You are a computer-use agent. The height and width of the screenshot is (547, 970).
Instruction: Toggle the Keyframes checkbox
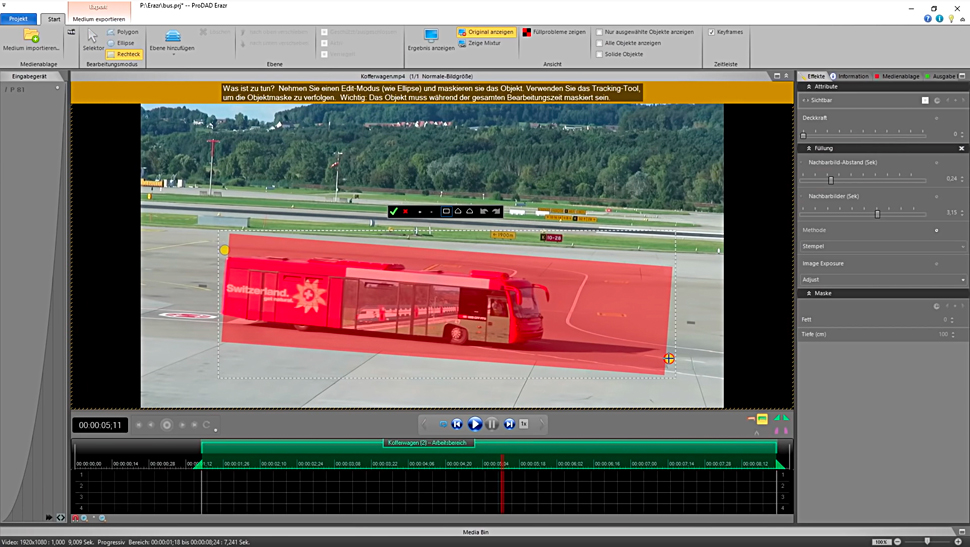[711, 32]
